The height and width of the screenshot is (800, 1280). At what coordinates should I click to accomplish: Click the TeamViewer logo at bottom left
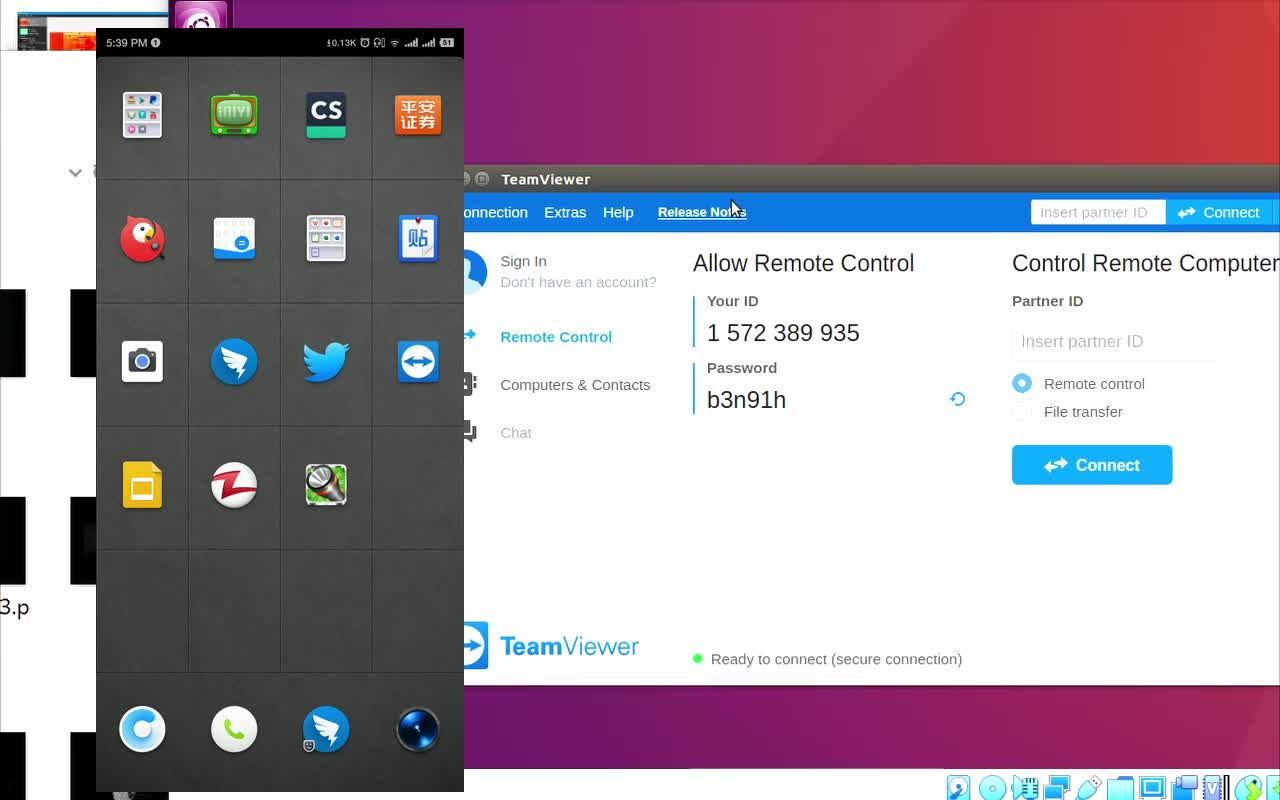552,646
